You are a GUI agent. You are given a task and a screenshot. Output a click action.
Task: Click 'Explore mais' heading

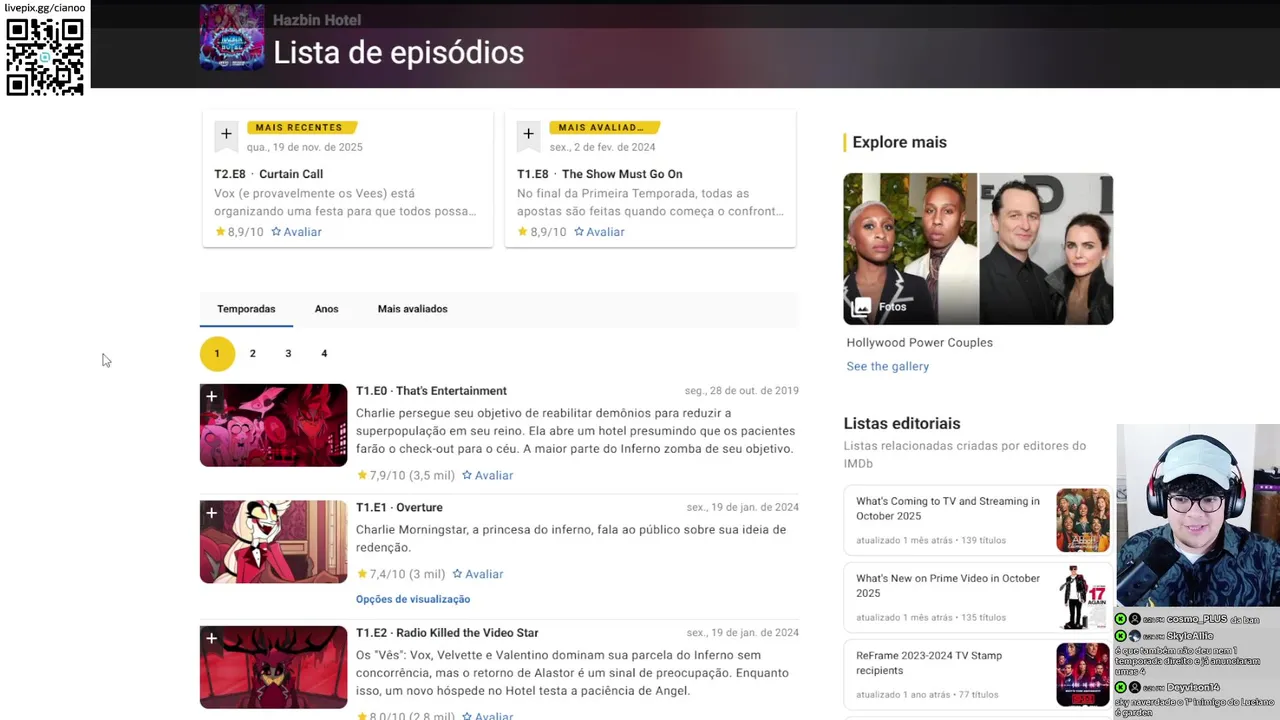tap(899, 142)
